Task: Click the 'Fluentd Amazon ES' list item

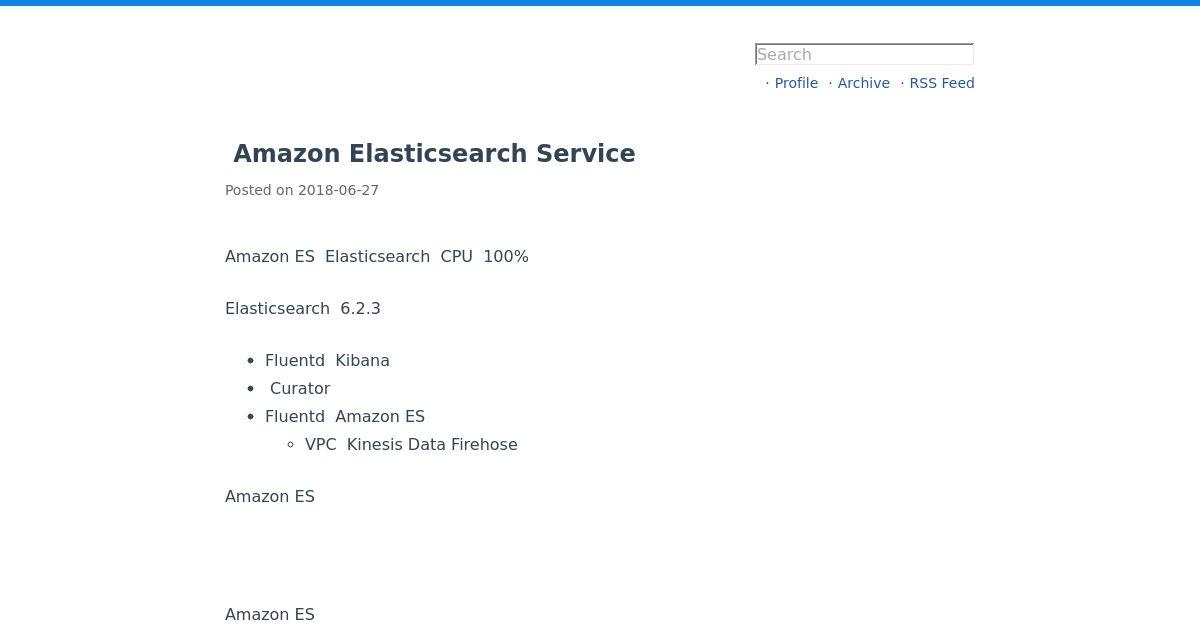Action: (x=345, y=416)
